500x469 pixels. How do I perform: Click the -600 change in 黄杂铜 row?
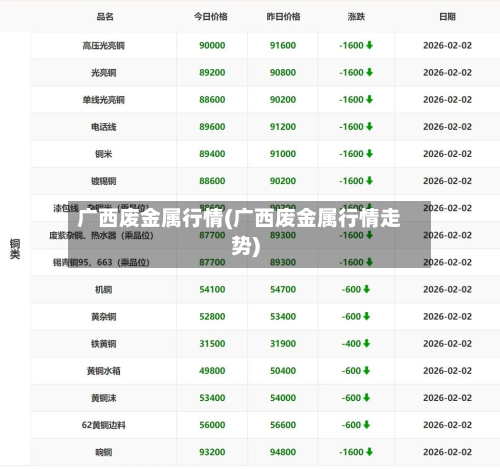[x=351, y=316]
